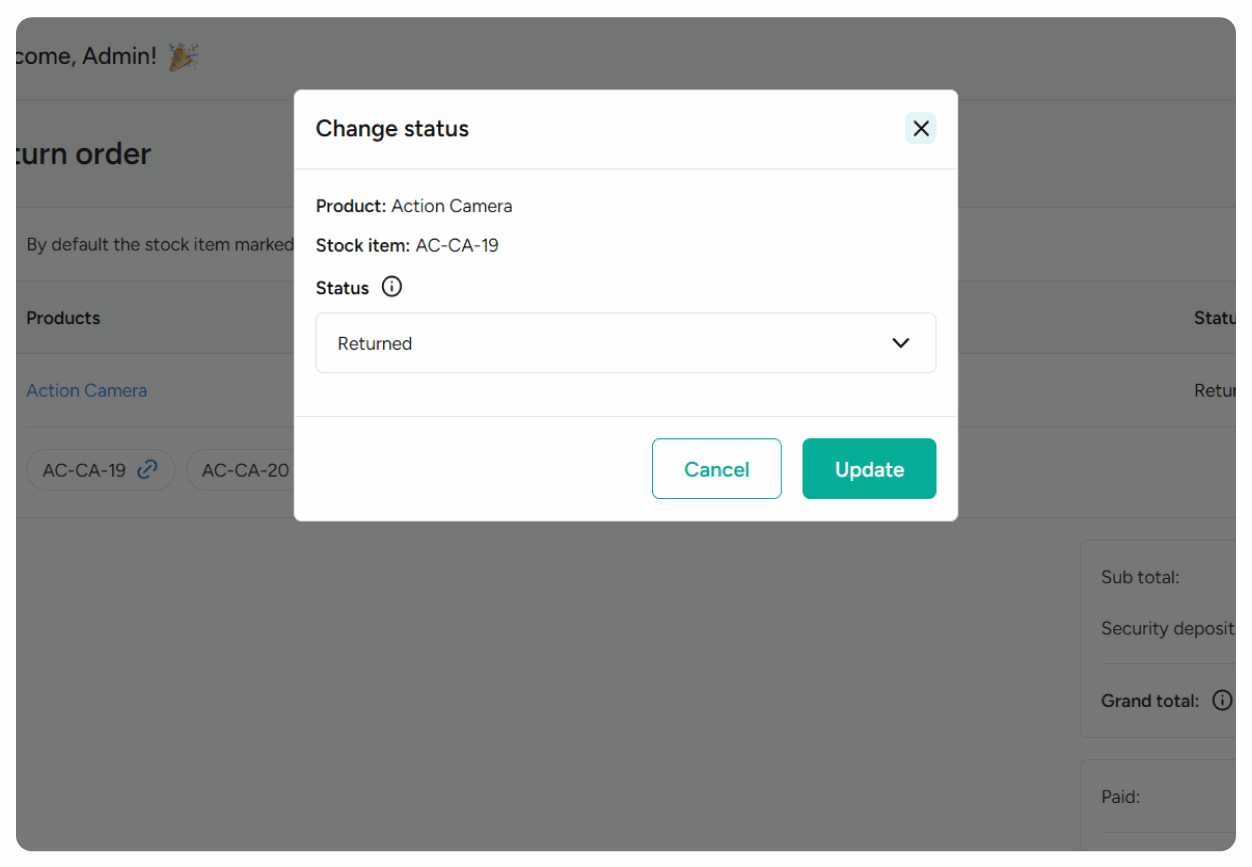Click the party emoji next to Admin greeting
This screenshot has width=1252, height=867.
[x=184, y=56]
